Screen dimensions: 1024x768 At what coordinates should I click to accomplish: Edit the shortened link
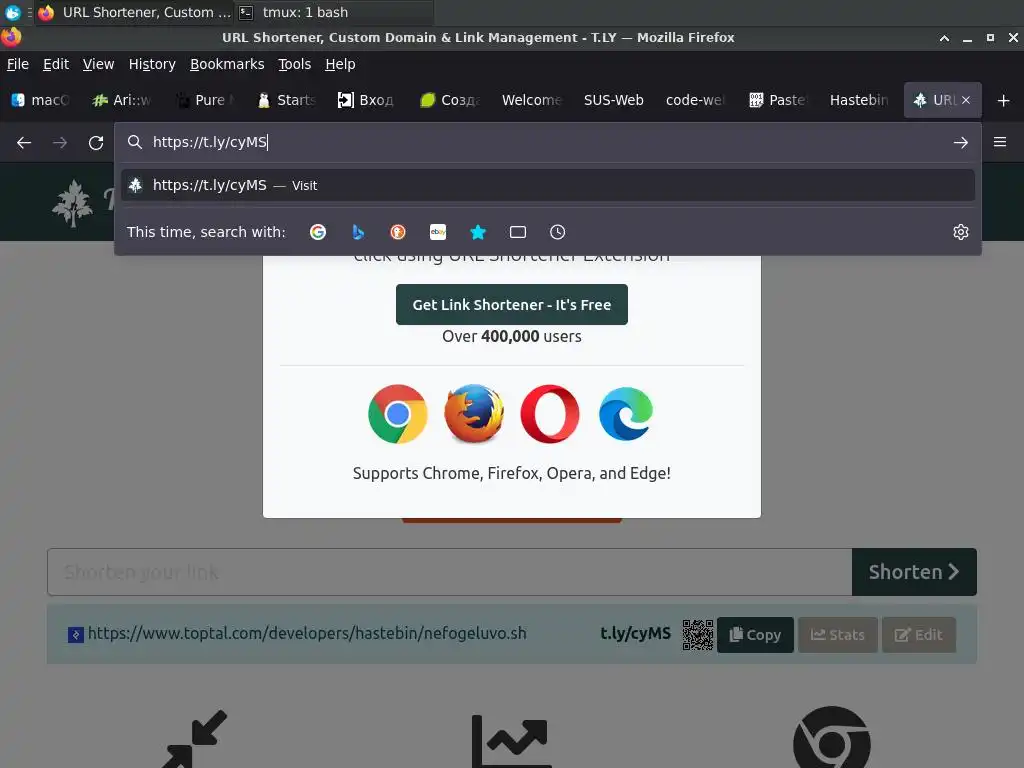click(918, 635)
